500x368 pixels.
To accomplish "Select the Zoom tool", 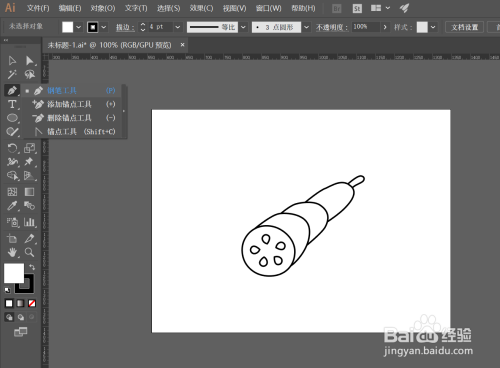I will click(29, 252).
